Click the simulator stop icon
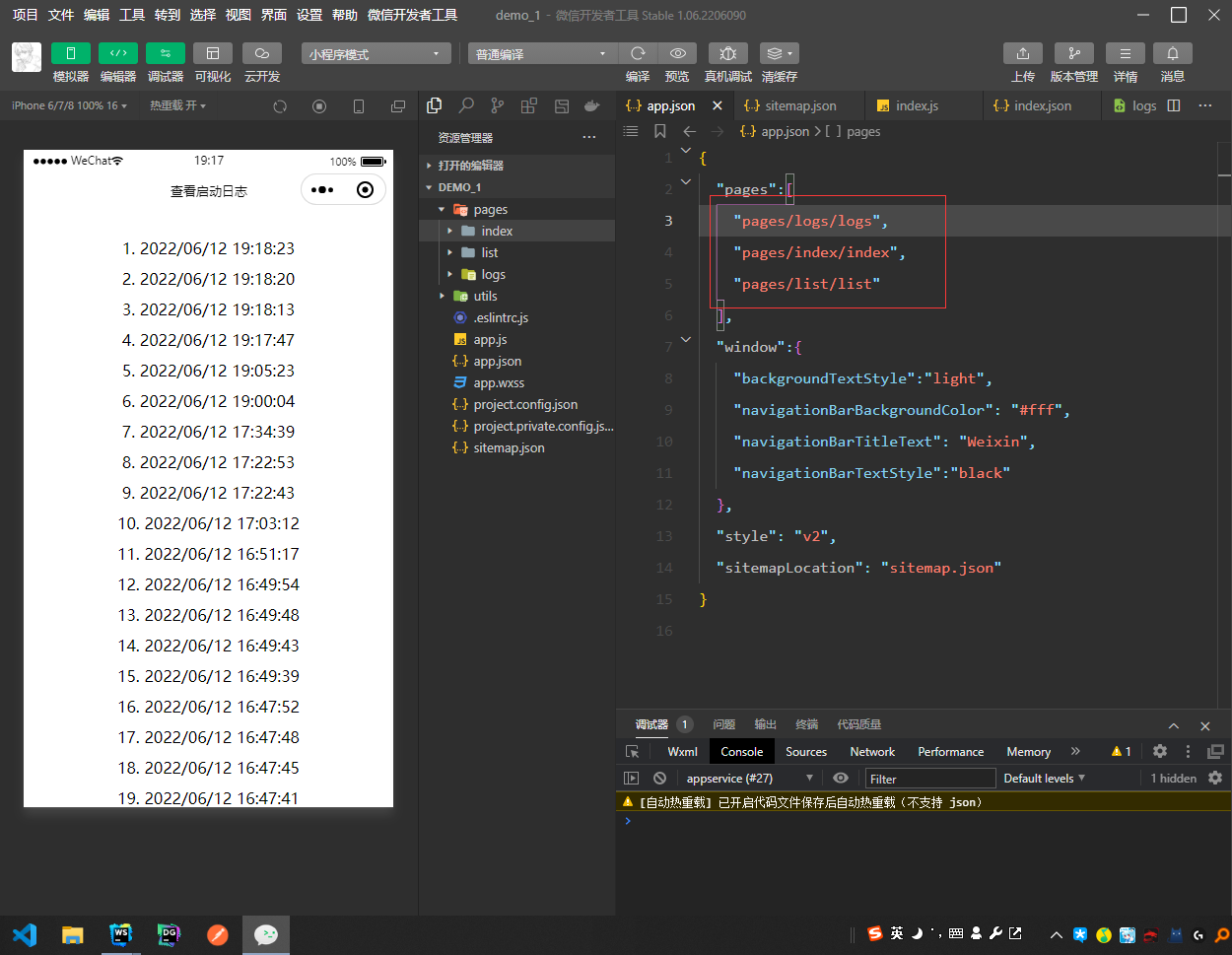 tap(319, 106)
